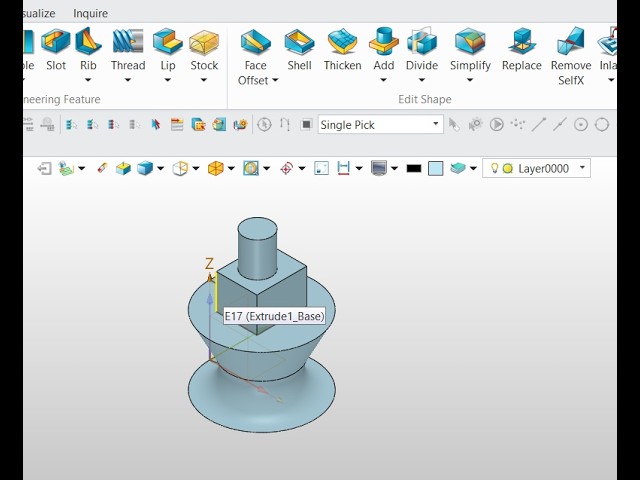Screen dimensions: 640x480
Task: Click the dimension measure icon
Action: click(344, 168)
